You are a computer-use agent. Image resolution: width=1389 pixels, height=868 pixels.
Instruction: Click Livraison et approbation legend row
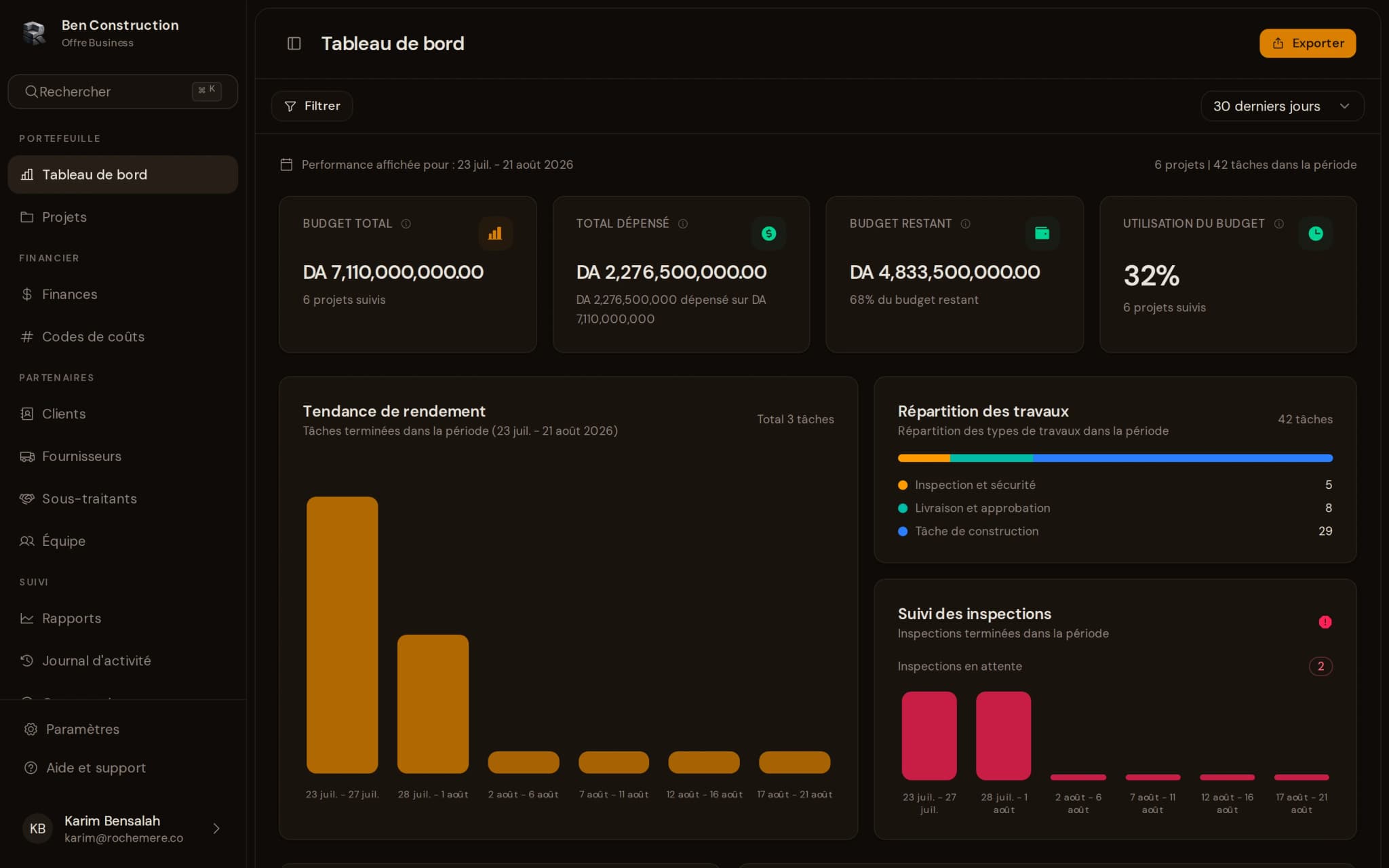tap(1115, 508)
